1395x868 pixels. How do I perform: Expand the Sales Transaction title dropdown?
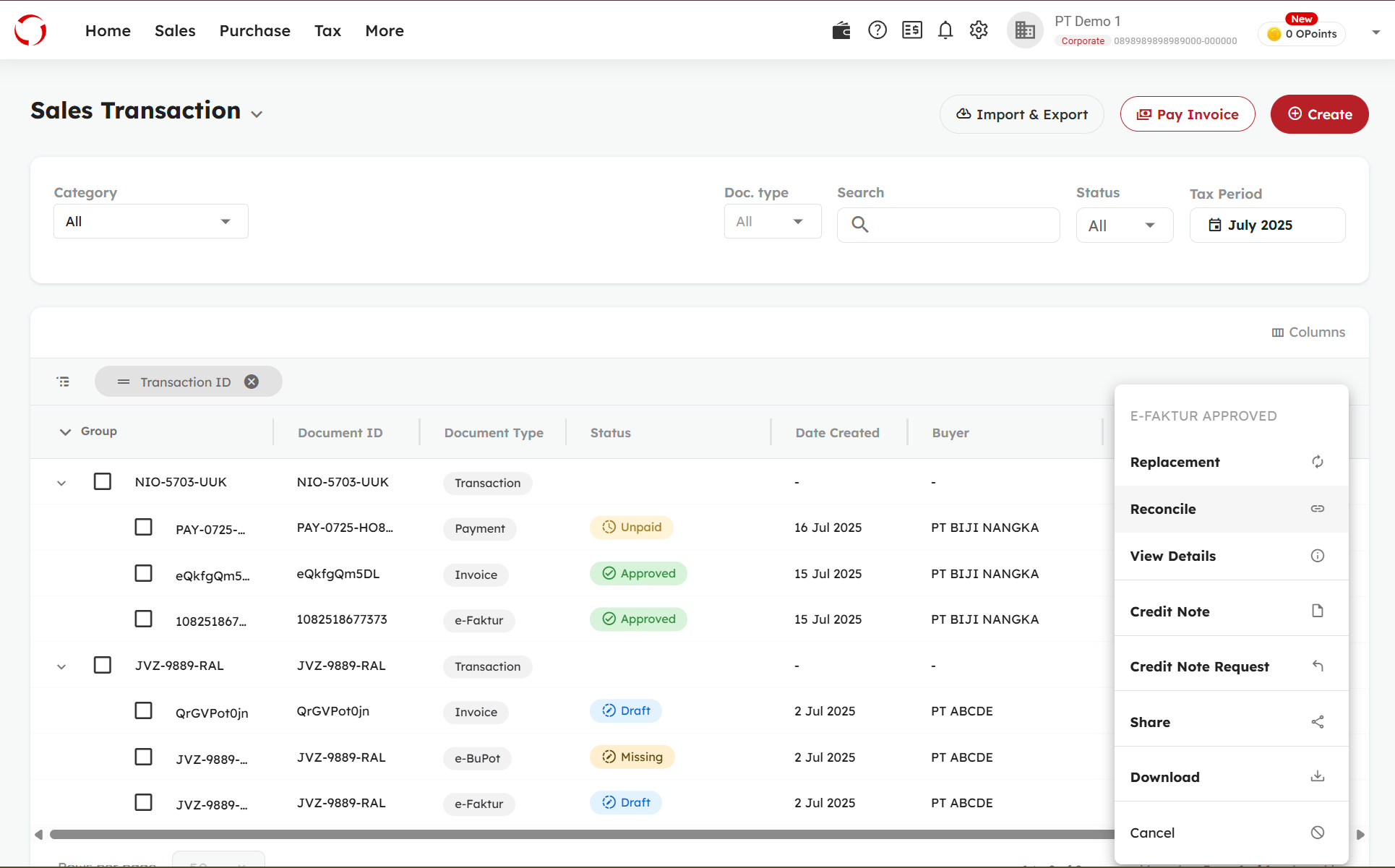pyautogui.click(x=257, y=114)
